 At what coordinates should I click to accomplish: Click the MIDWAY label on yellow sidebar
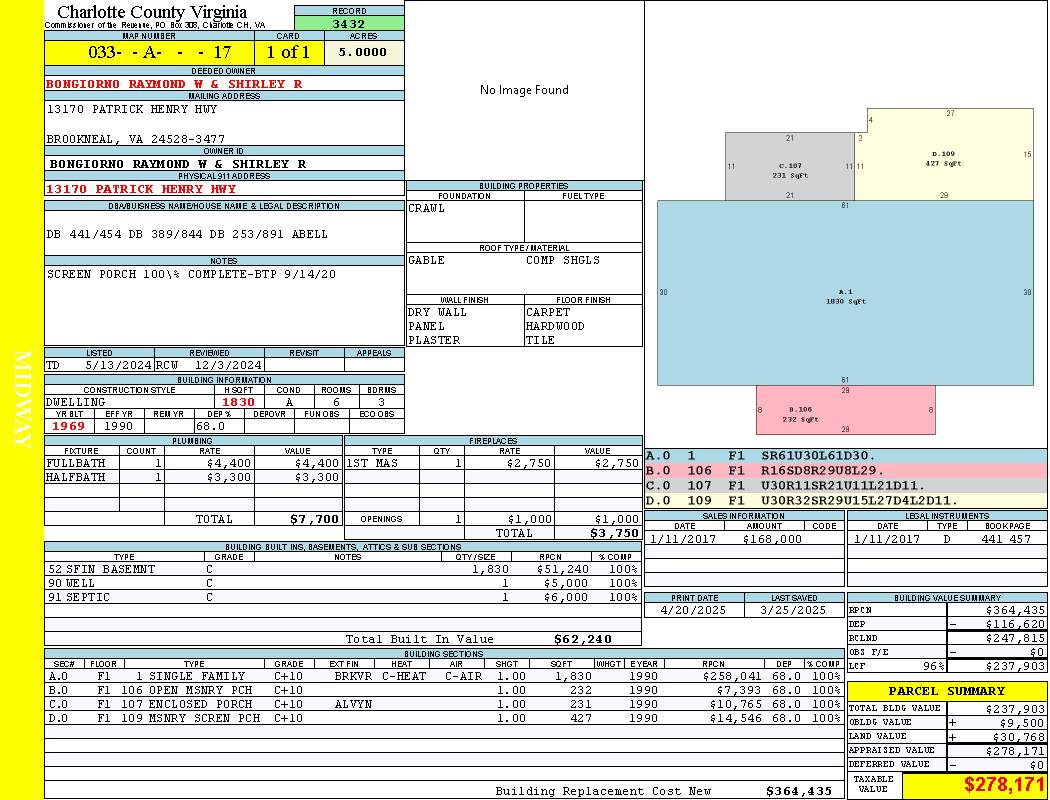pyautogui.click(x=22, y=399)
